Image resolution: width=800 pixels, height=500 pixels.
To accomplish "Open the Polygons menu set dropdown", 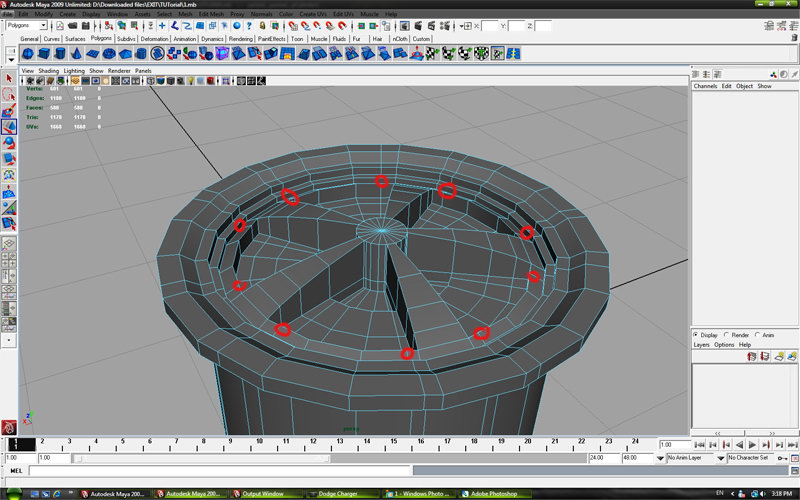I will click(x=25, y=25).
